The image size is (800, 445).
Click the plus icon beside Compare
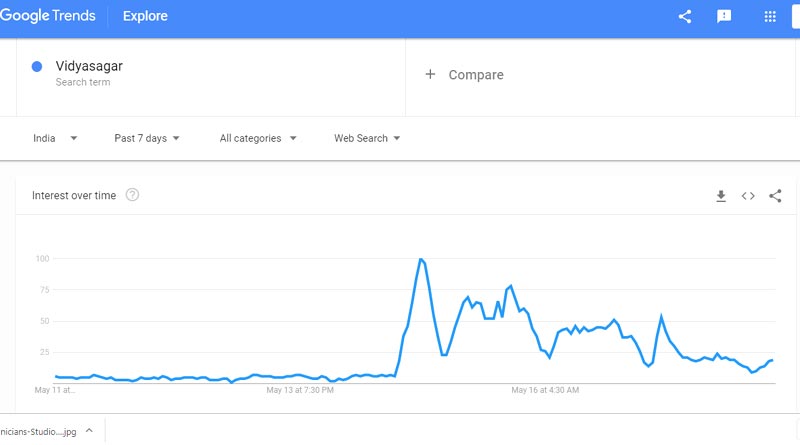[x=430, y=75]
